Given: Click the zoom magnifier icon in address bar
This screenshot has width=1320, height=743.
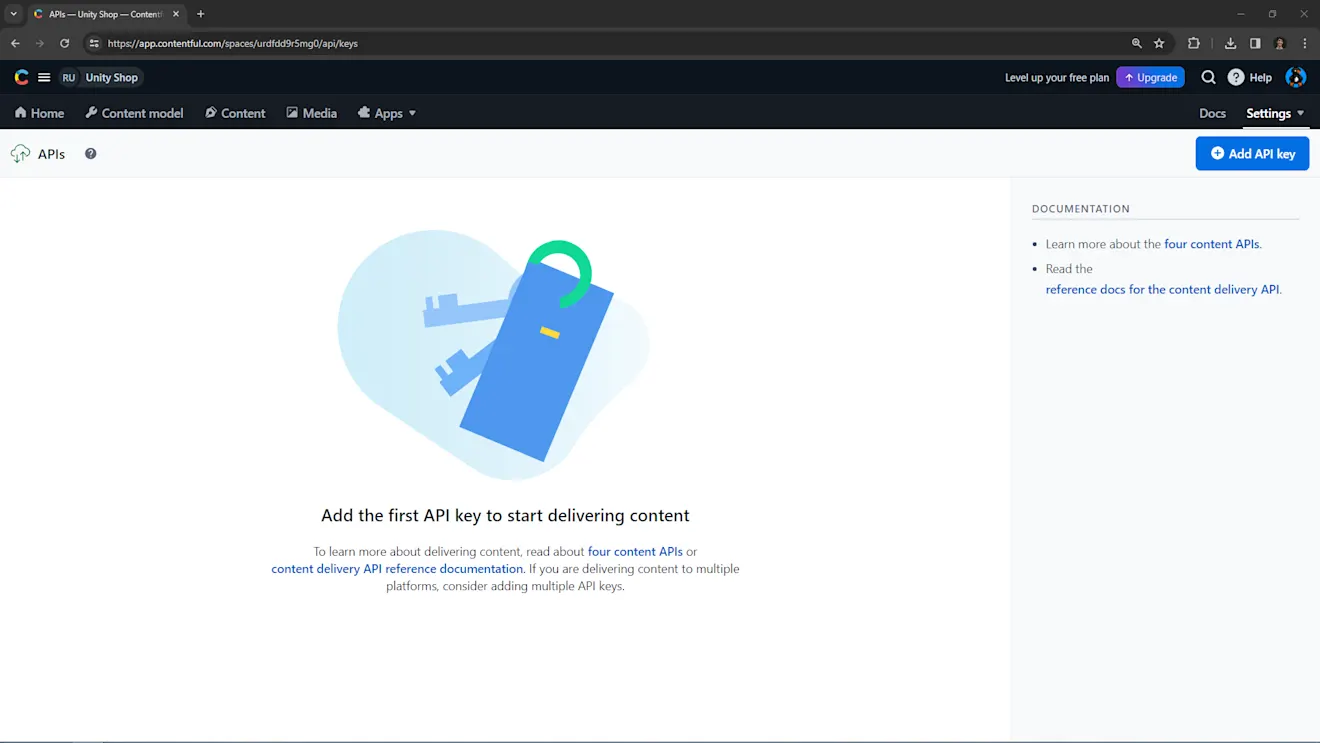Looking at the screenshot, I should pyautogui.click(x=1137, y=43).
